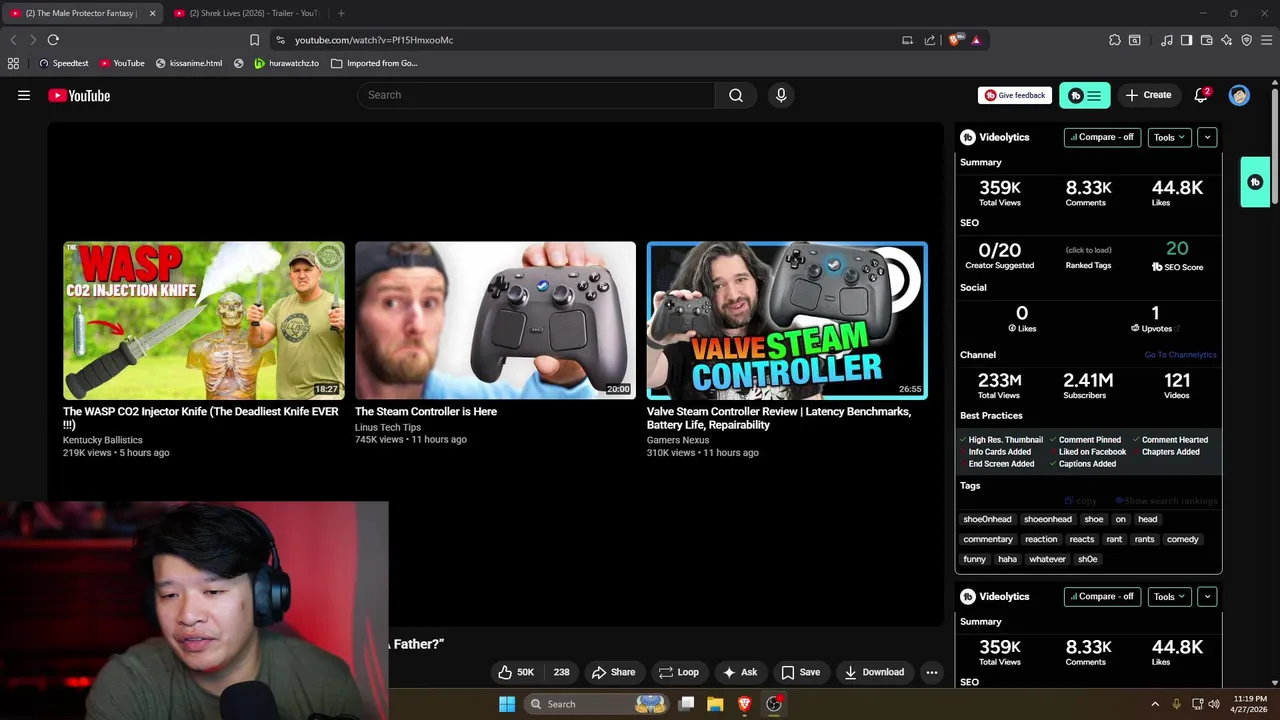Share this page from address bar
This screenshot has width=1280, height=720.
pos(930,40)
